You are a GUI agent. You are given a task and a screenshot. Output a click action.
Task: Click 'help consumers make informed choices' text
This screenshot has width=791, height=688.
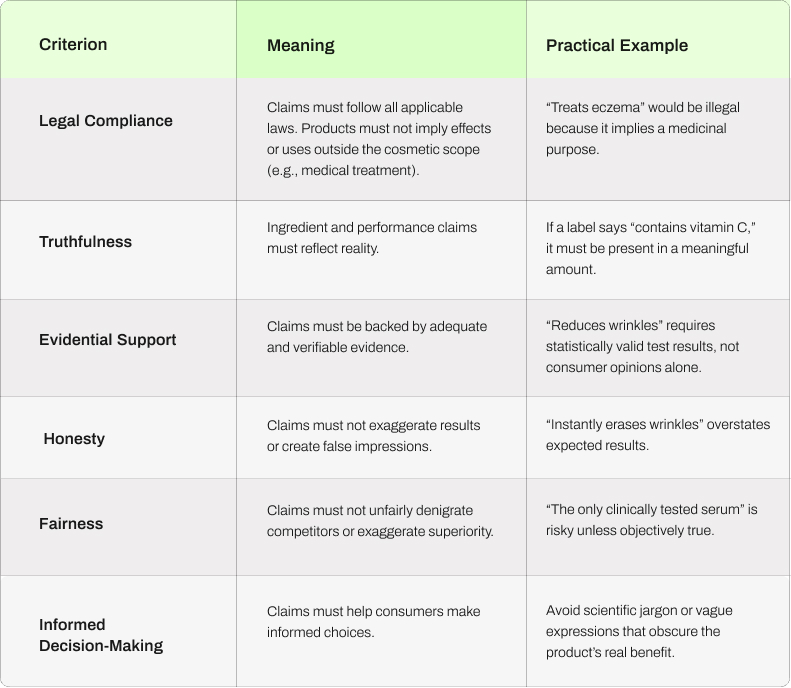coord(373,621)
